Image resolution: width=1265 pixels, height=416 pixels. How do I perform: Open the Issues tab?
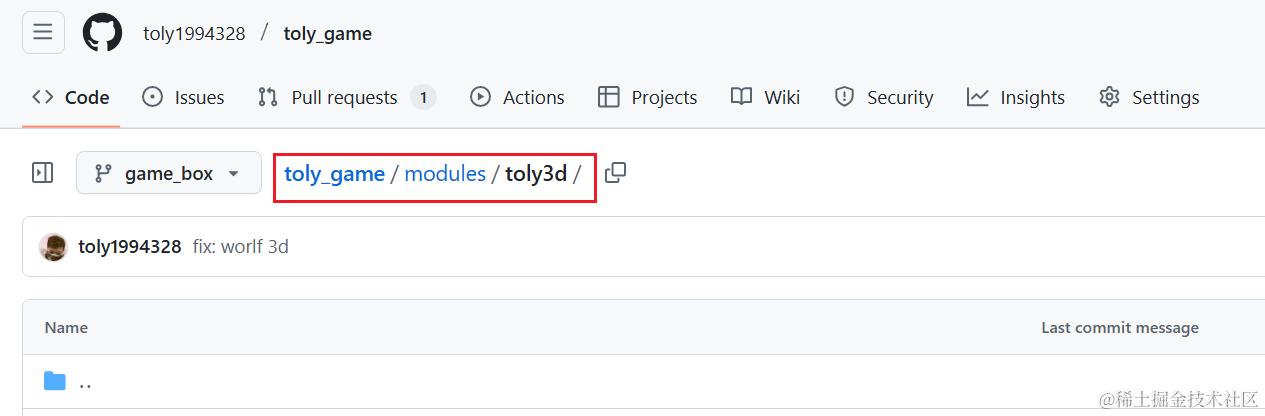[183, 97]
